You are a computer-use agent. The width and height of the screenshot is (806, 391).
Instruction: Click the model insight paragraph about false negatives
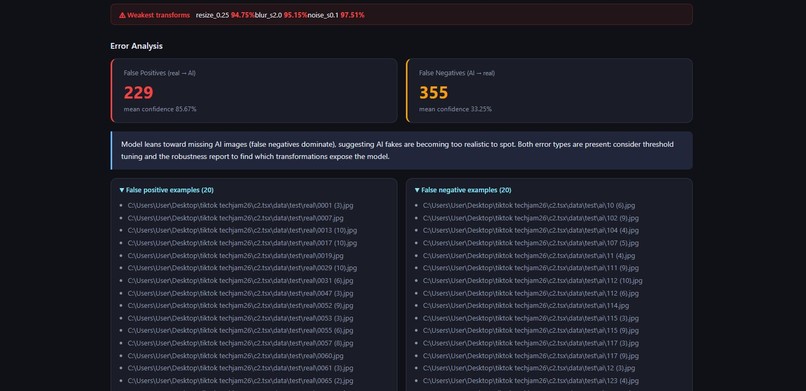click(397, 151)
